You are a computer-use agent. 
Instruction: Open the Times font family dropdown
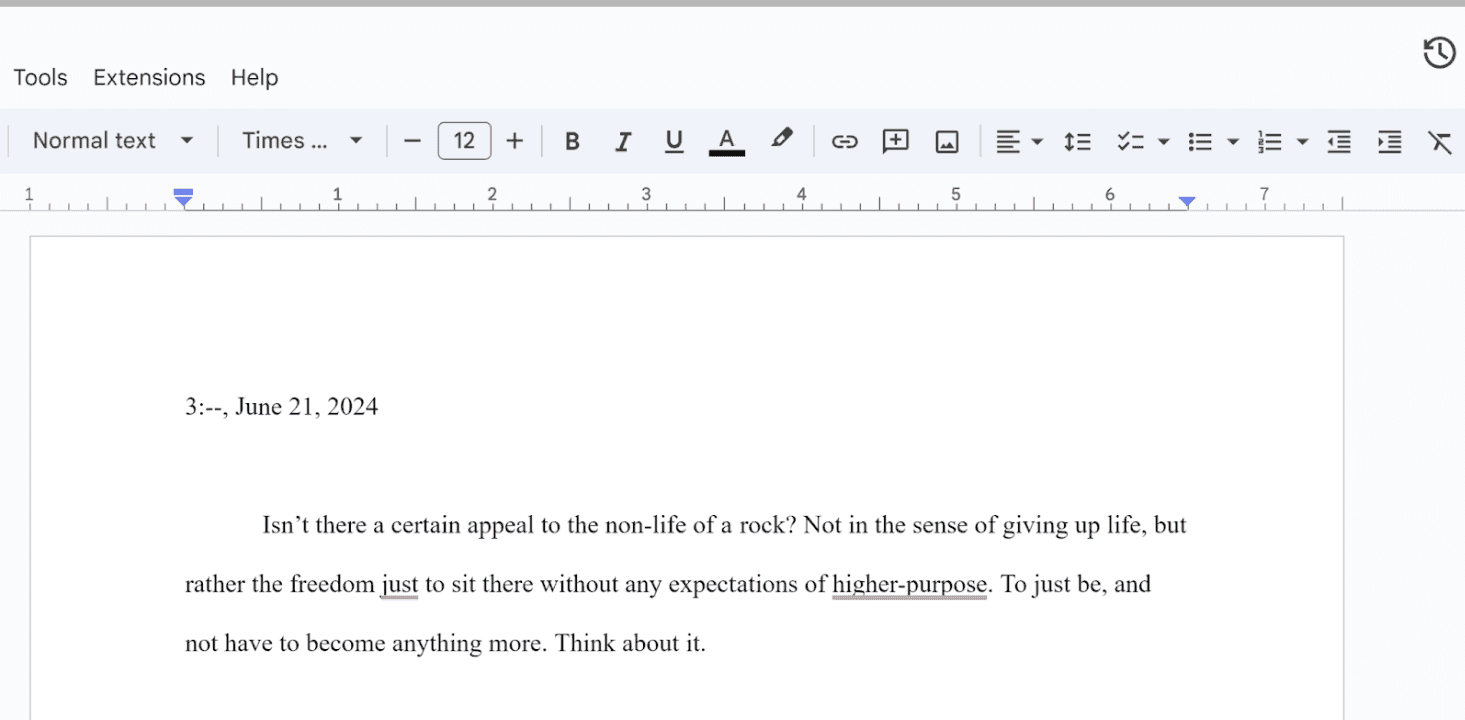click(x=301, y=141)
